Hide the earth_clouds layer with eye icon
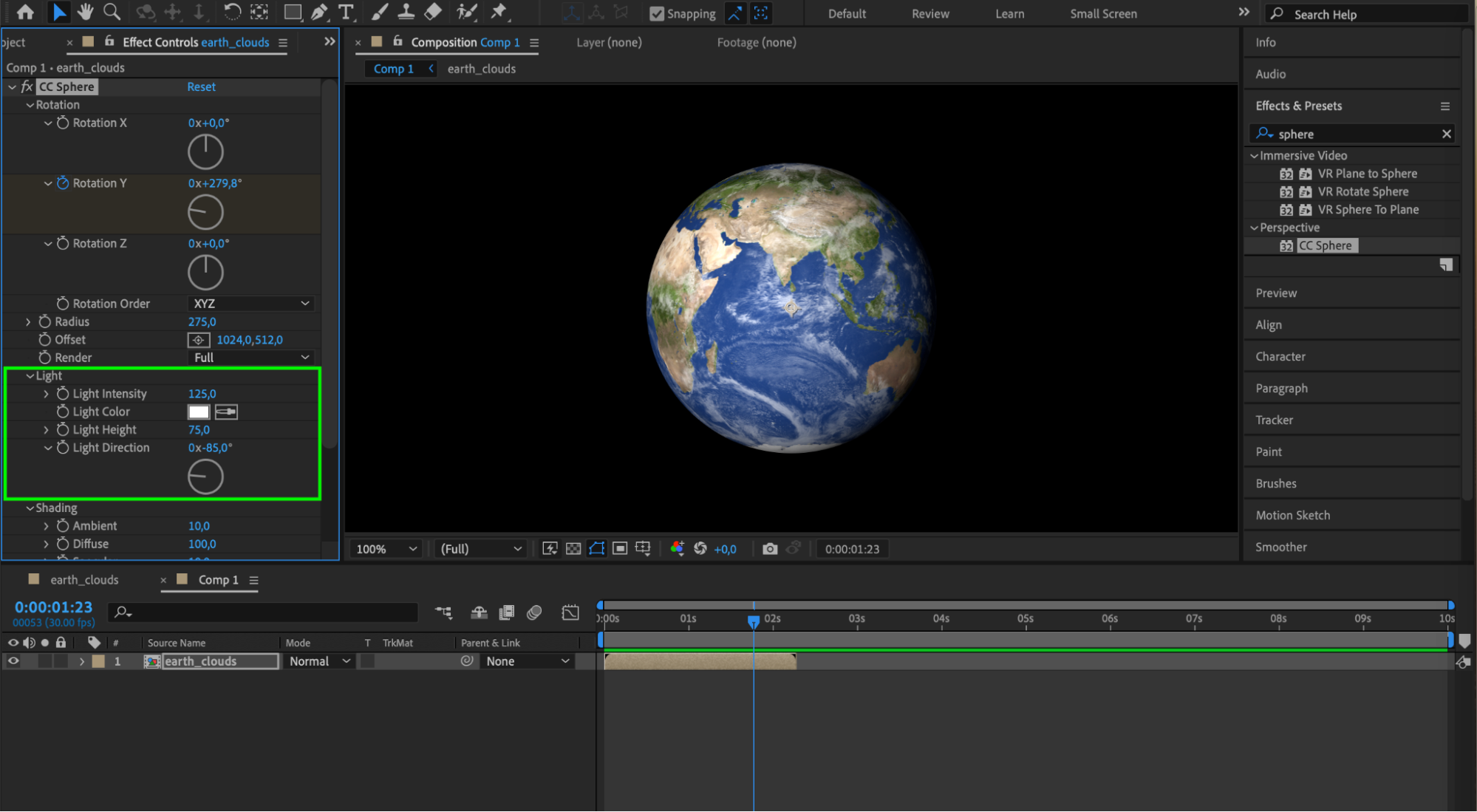1477x812 pixels. (x=13, y=661)
